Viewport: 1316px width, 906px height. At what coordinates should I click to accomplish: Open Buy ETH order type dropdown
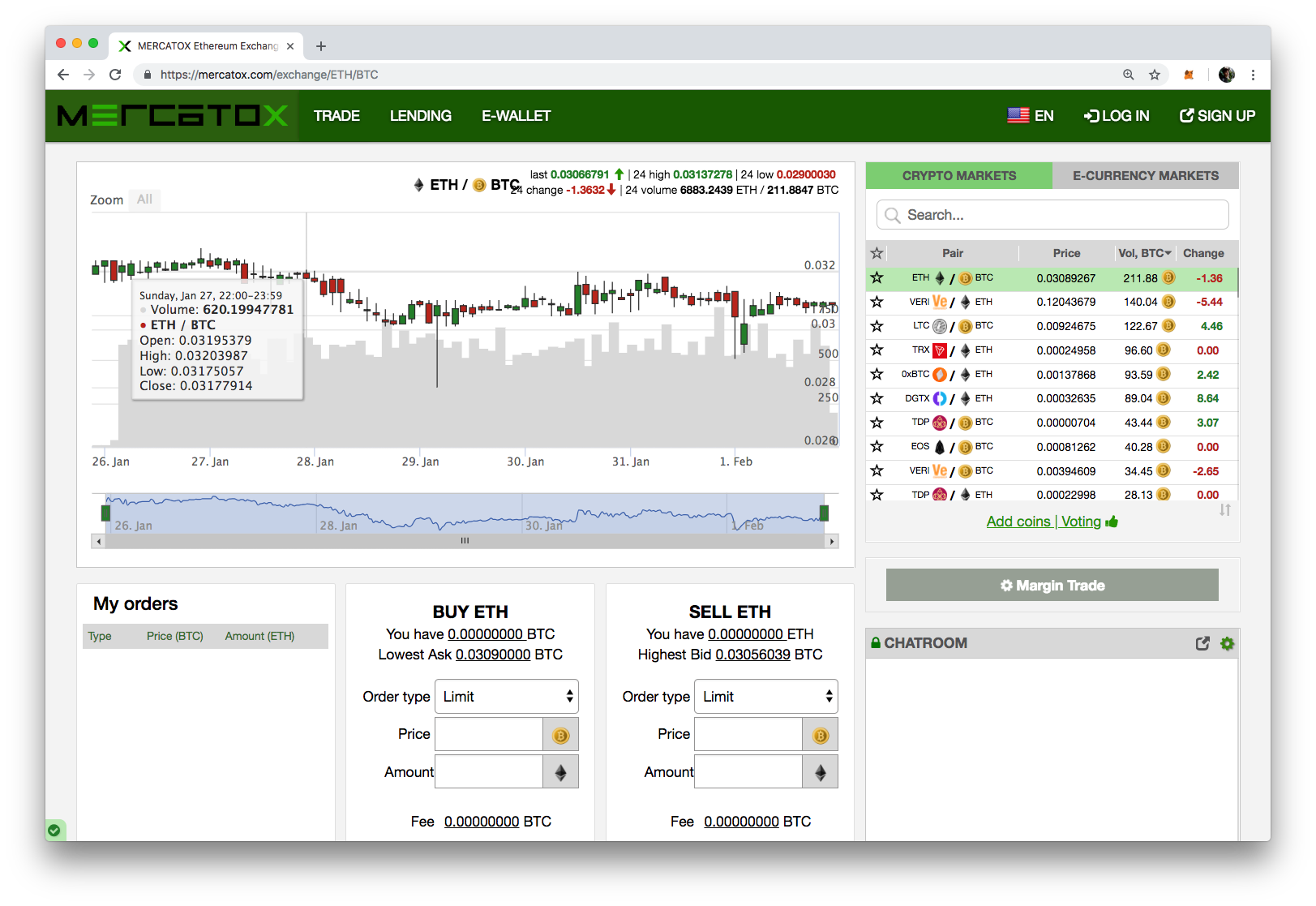[507, 697]
